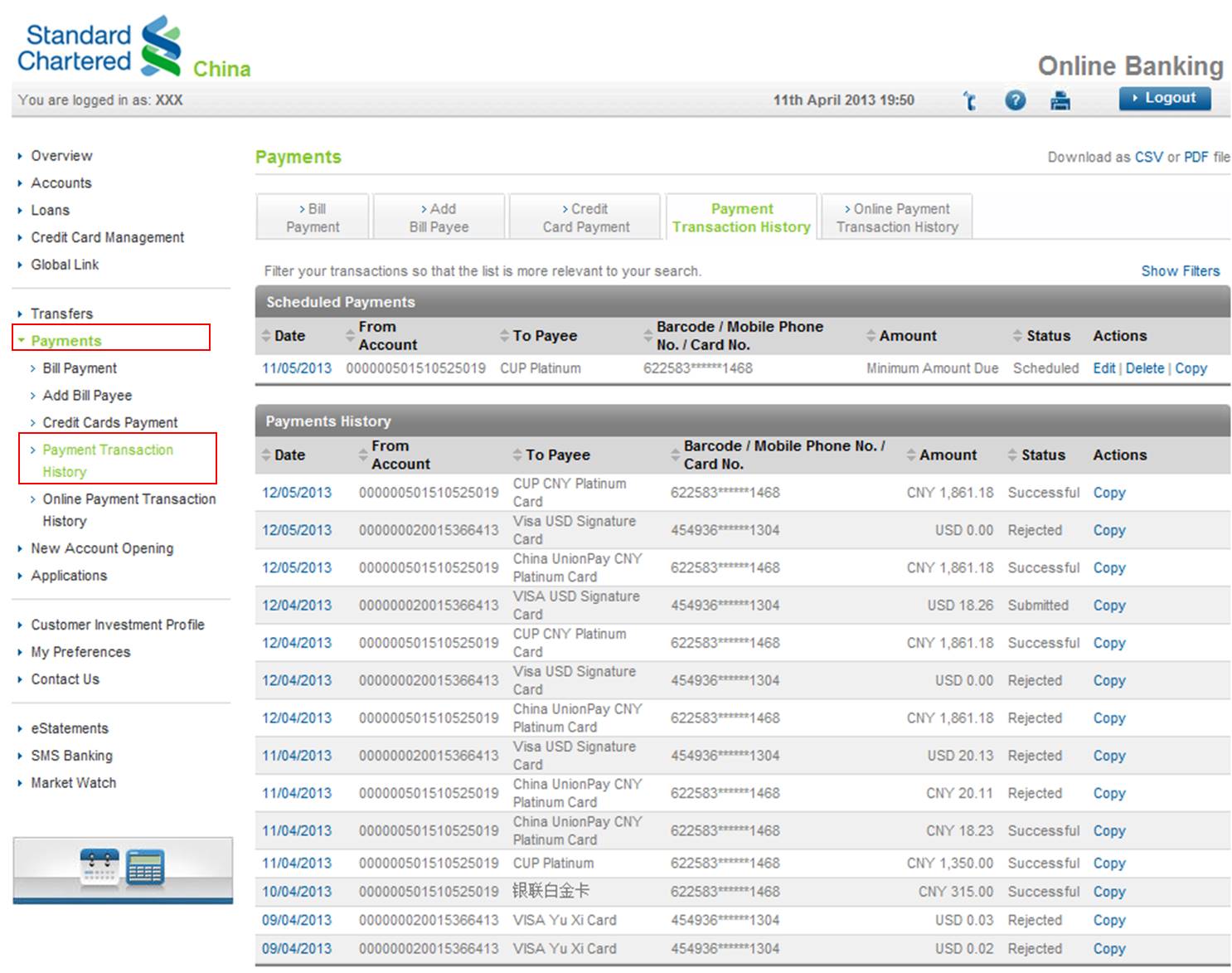Open New Account Opening section
The height and width of the screenshot is (973, 1232).
pos(102,548)
